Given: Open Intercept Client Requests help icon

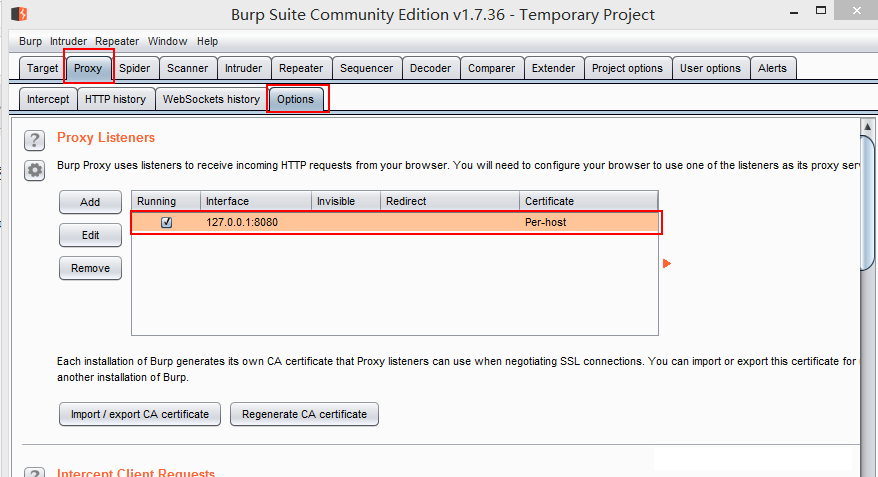Looking at the screenshot, I should click(34, 471).
